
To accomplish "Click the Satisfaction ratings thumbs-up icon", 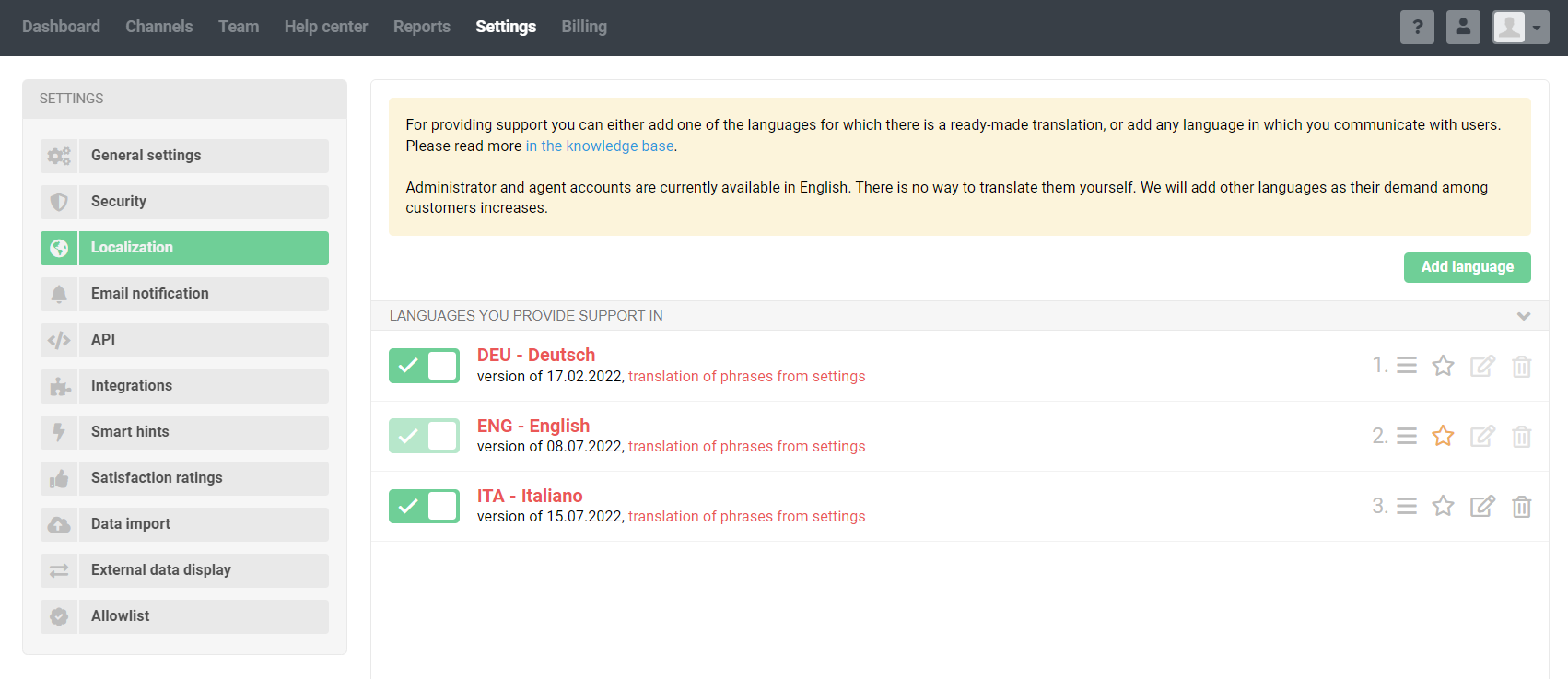I will pyautogui.click(x=59, y=478).
